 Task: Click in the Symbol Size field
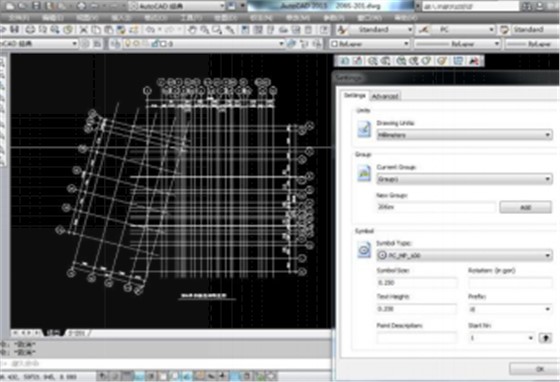click(x=416, y=283)
